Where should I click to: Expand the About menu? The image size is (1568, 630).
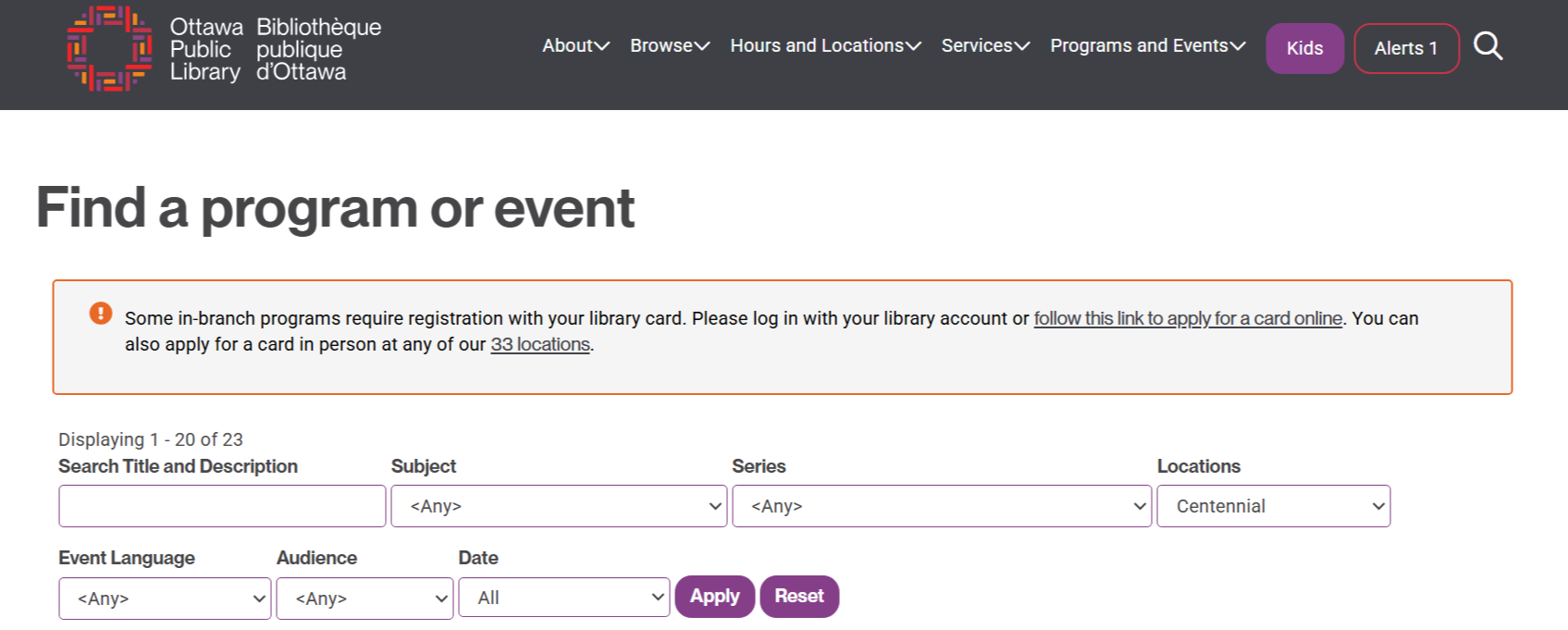click(x=575, y=46)
